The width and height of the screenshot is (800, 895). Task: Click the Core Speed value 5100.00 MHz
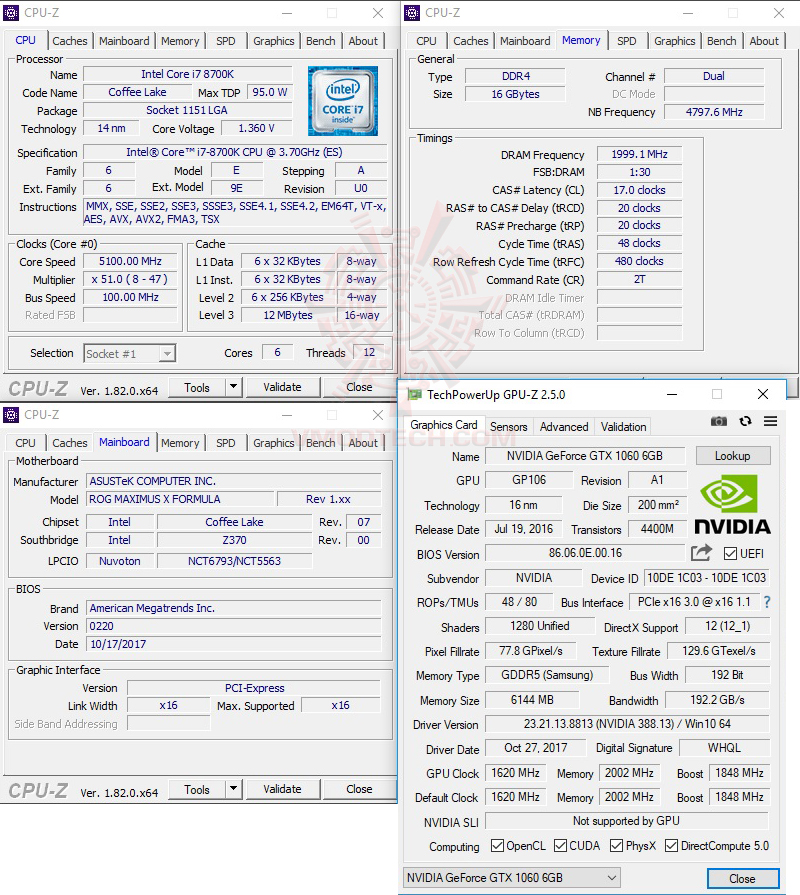coord(130,261)
